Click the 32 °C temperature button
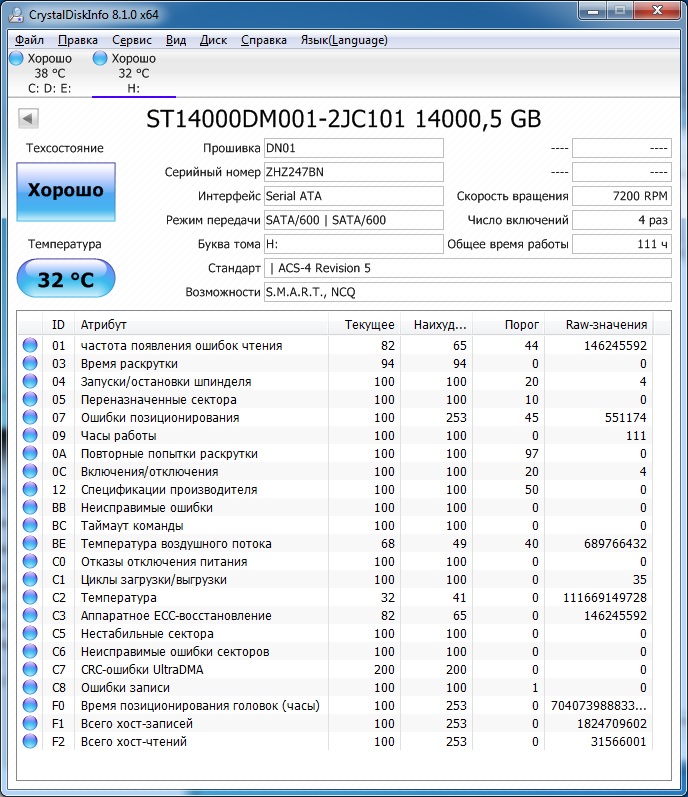The width and height of the screenshot is (688, 797). click(66, 279)
